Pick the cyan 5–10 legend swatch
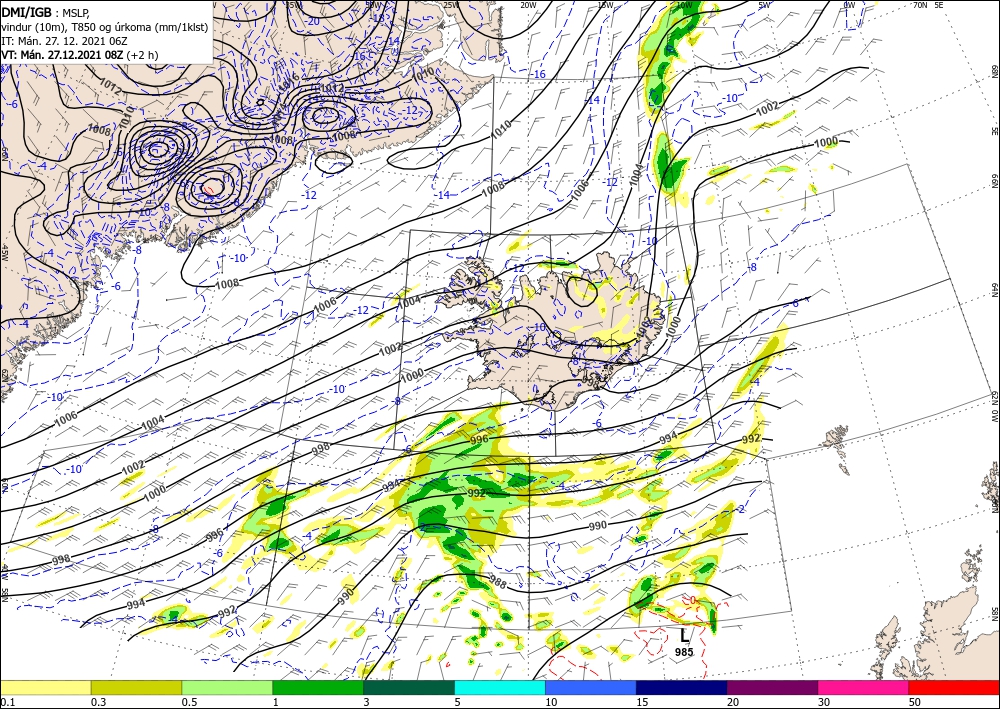The height and width of the screenshot is (709, 1000). [500, 687]
